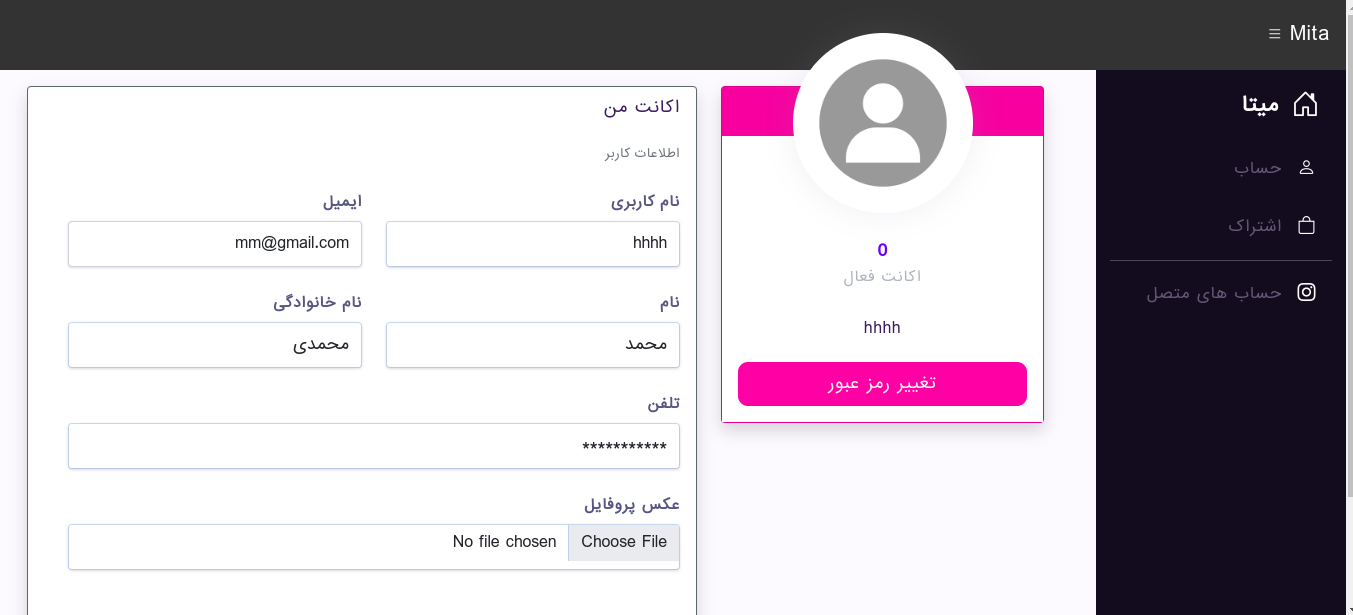Click the user icon beside حساب
This screenshot has width=1353, height=615.
click(x=1306, y=168)
